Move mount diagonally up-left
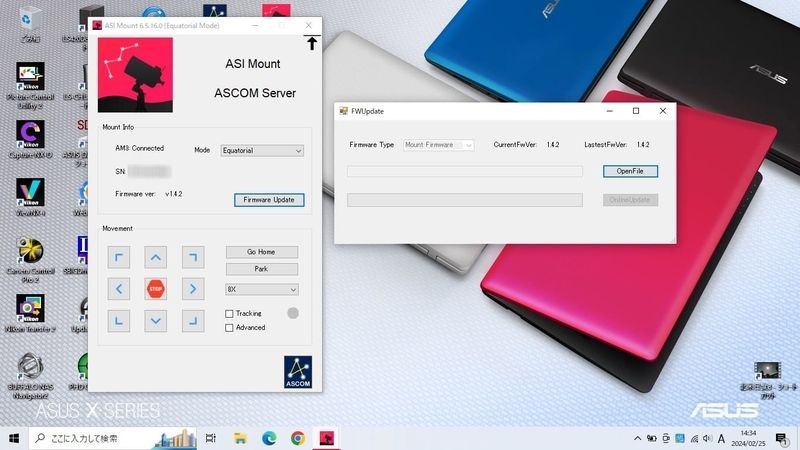The height and width of the screenshot is (450, 800). pos(119,258)
